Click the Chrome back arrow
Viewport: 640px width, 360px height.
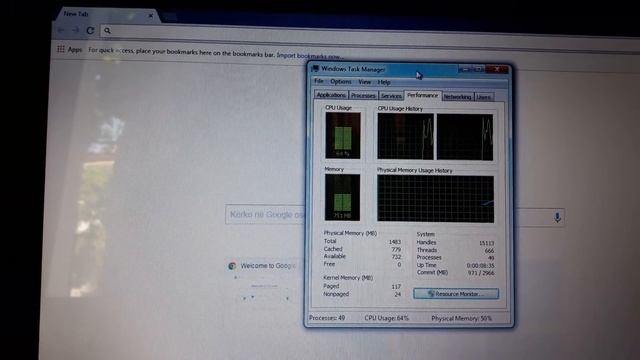click(61, 30)
